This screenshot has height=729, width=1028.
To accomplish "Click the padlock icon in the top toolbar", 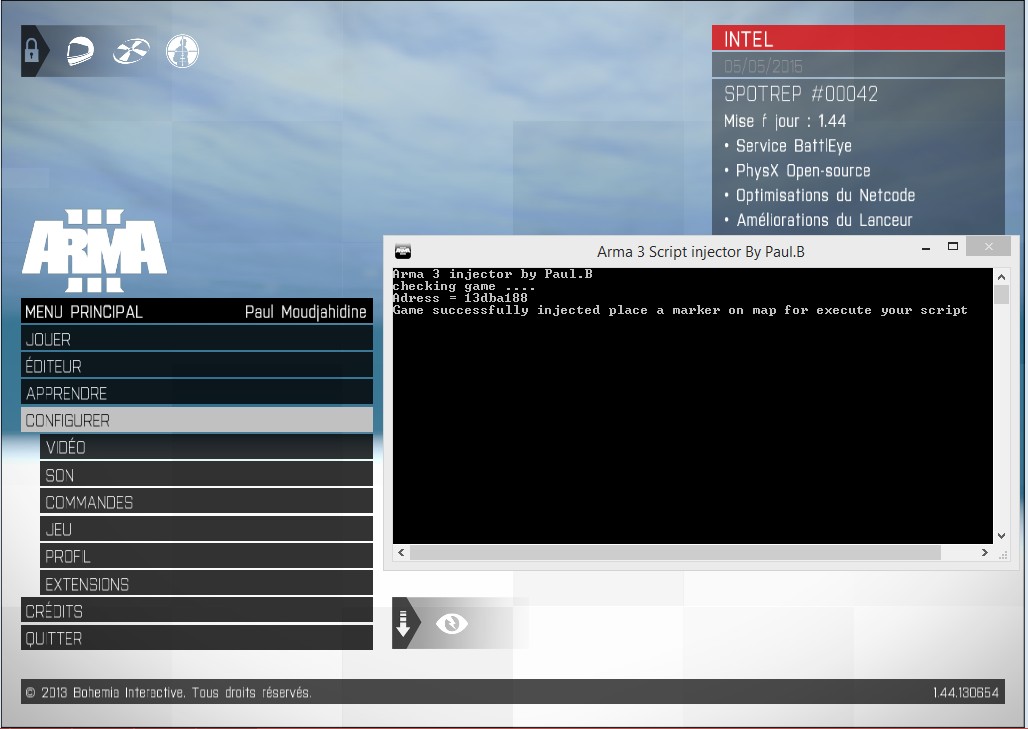I will click(31, 50).
